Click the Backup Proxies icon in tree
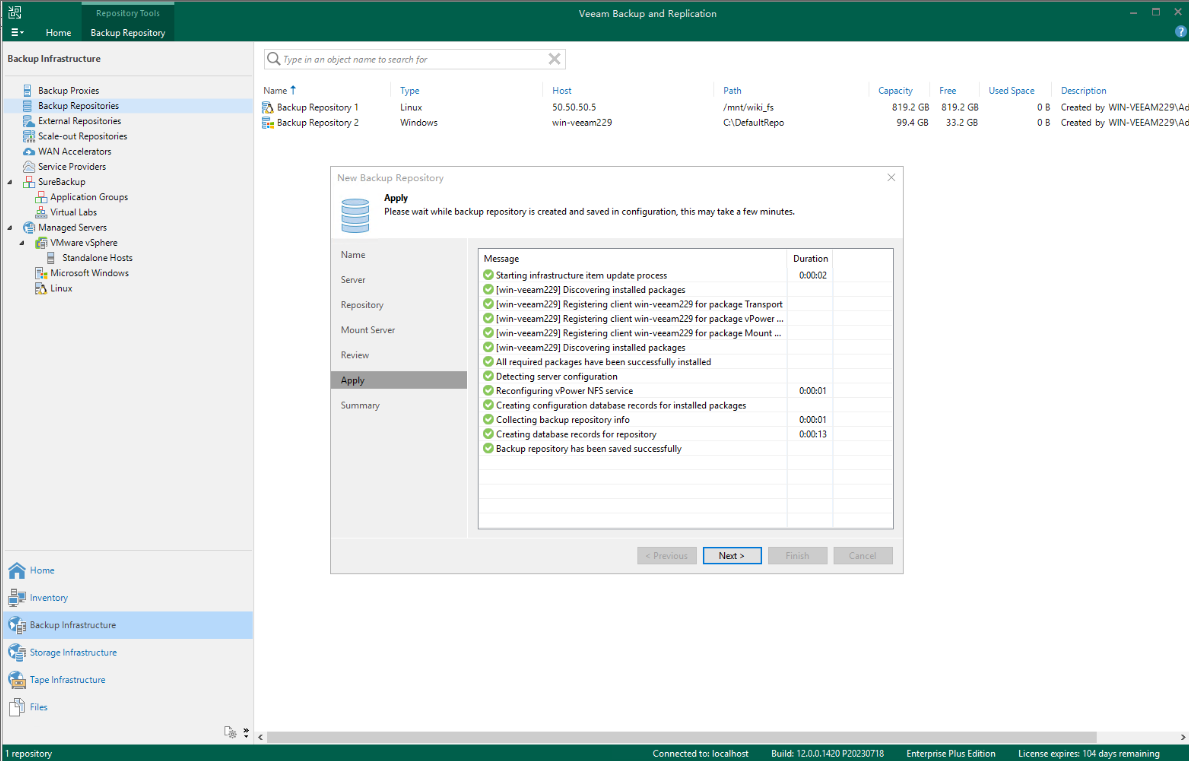The height and width of the screenshot is (761, 1189). pos(28,91)
